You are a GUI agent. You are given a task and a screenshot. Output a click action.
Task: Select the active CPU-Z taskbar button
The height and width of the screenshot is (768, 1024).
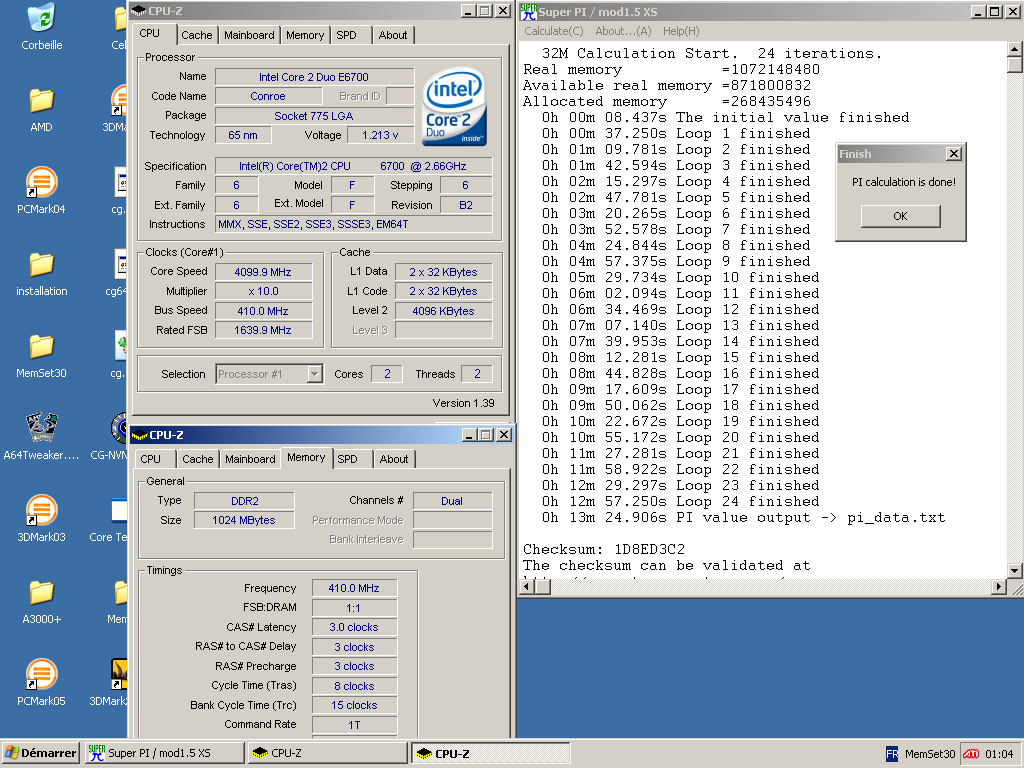(490, 753)
